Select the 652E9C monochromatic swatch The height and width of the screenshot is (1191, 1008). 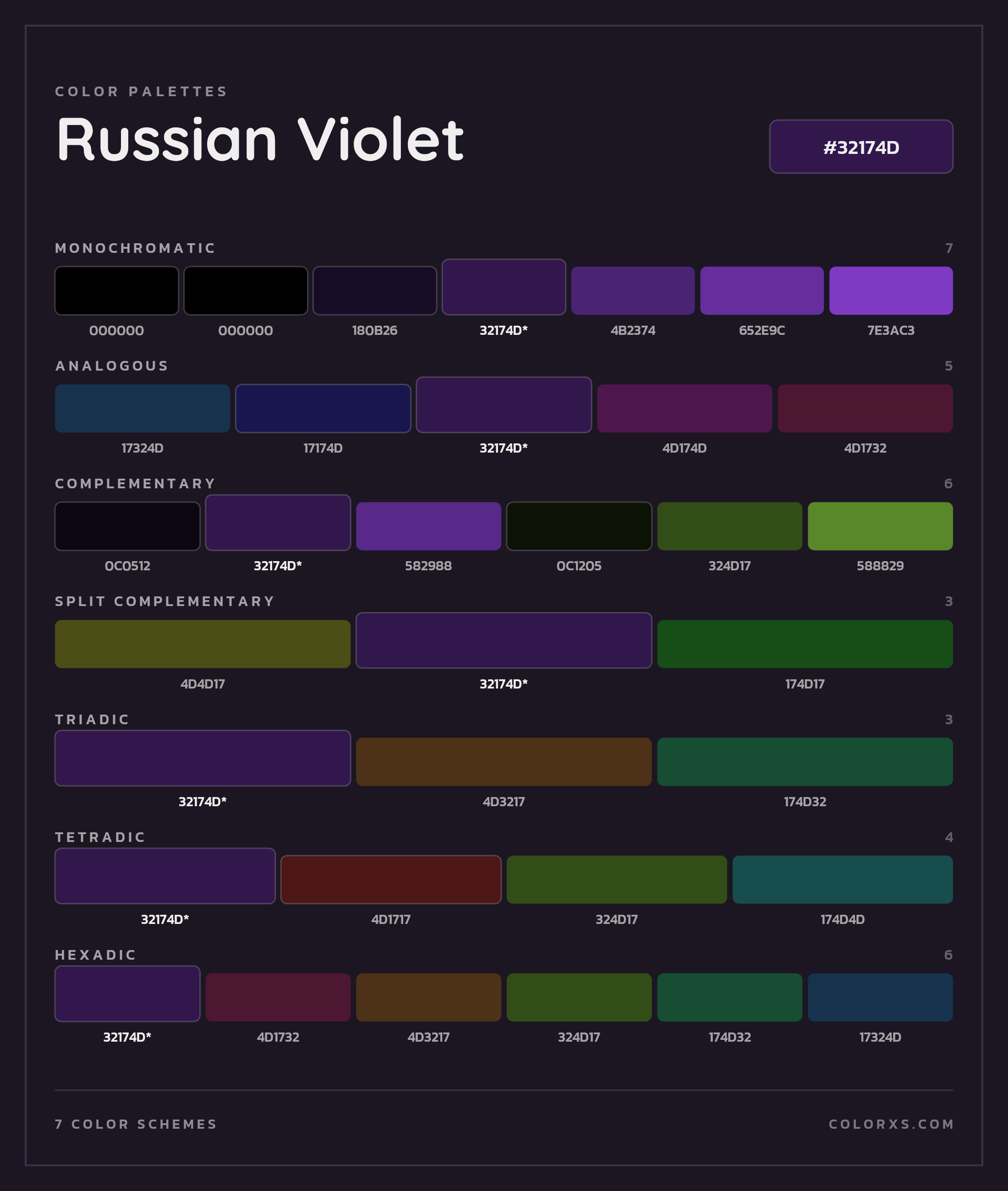click(761, 291)
